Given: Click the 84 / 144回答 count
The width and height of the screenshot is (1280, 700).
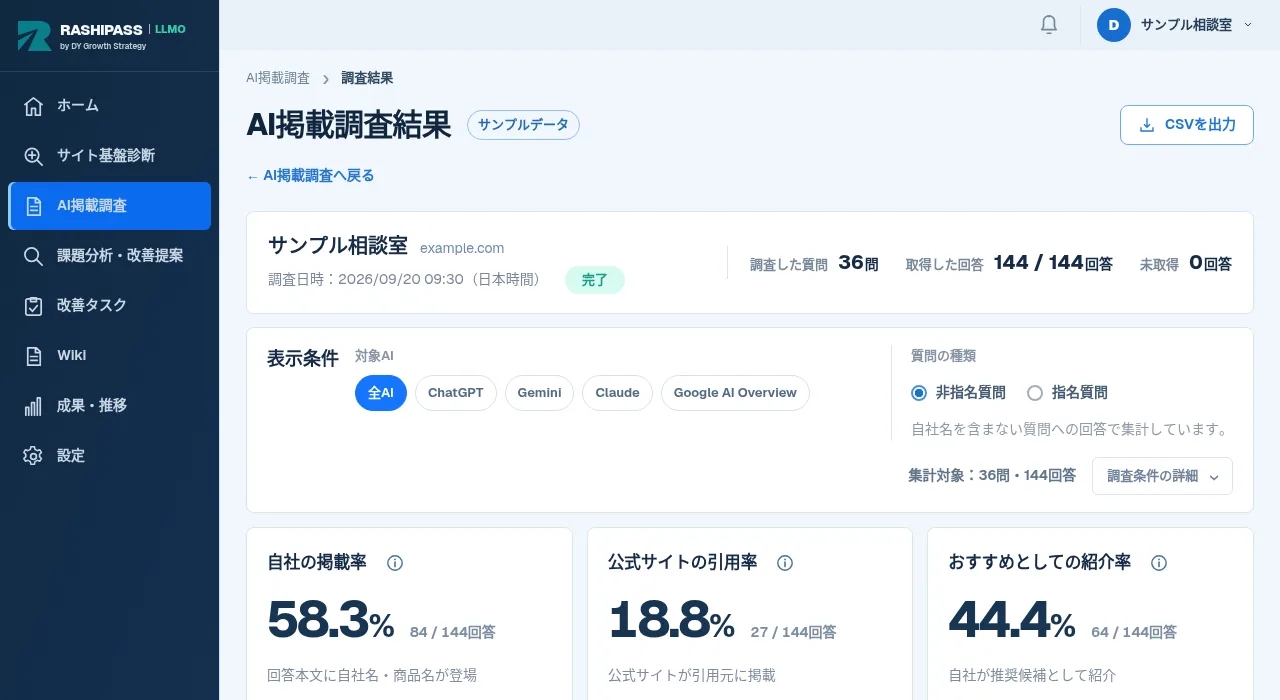Looking at the screenshot, I should (453, 632).
